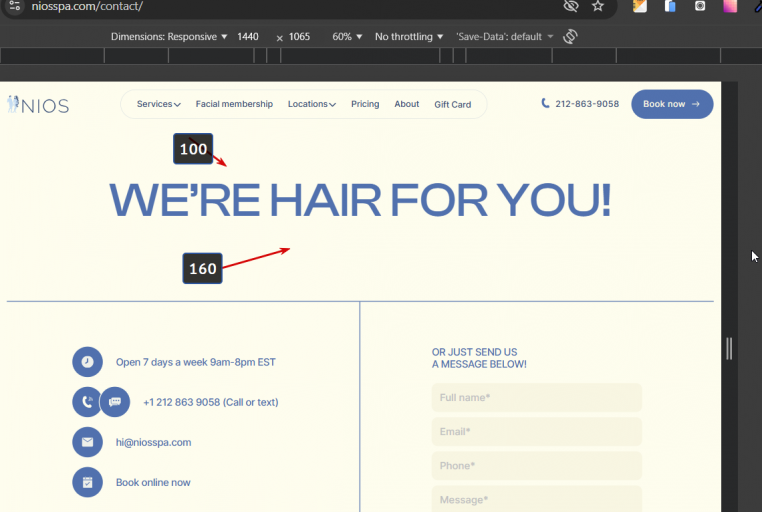This screenshot has height=512, width=762.
Task: Click the envelope email icon
Action: point(87,442)
